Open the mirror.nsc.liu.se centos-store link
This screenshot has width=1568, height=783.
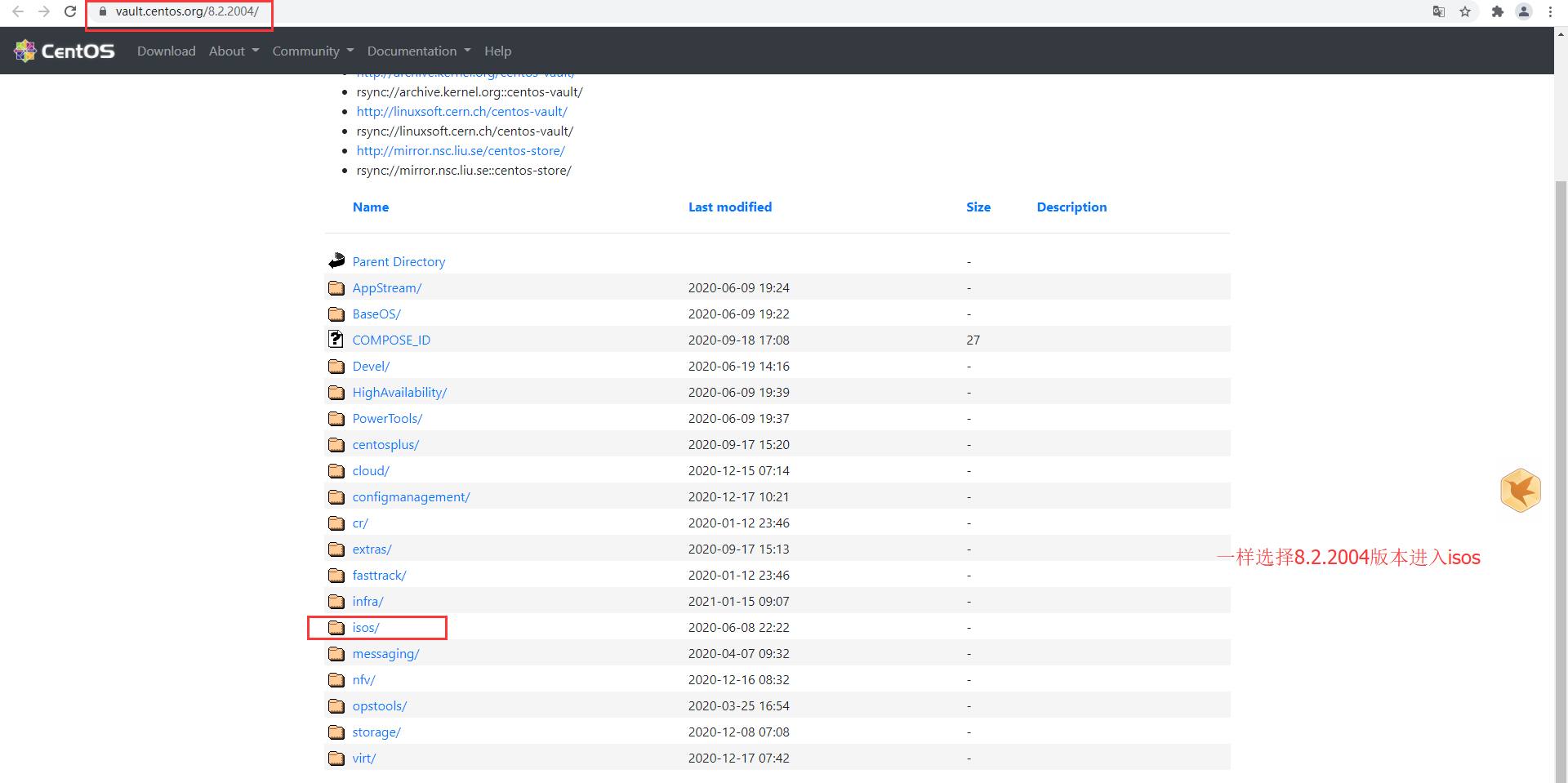[461, 151]
